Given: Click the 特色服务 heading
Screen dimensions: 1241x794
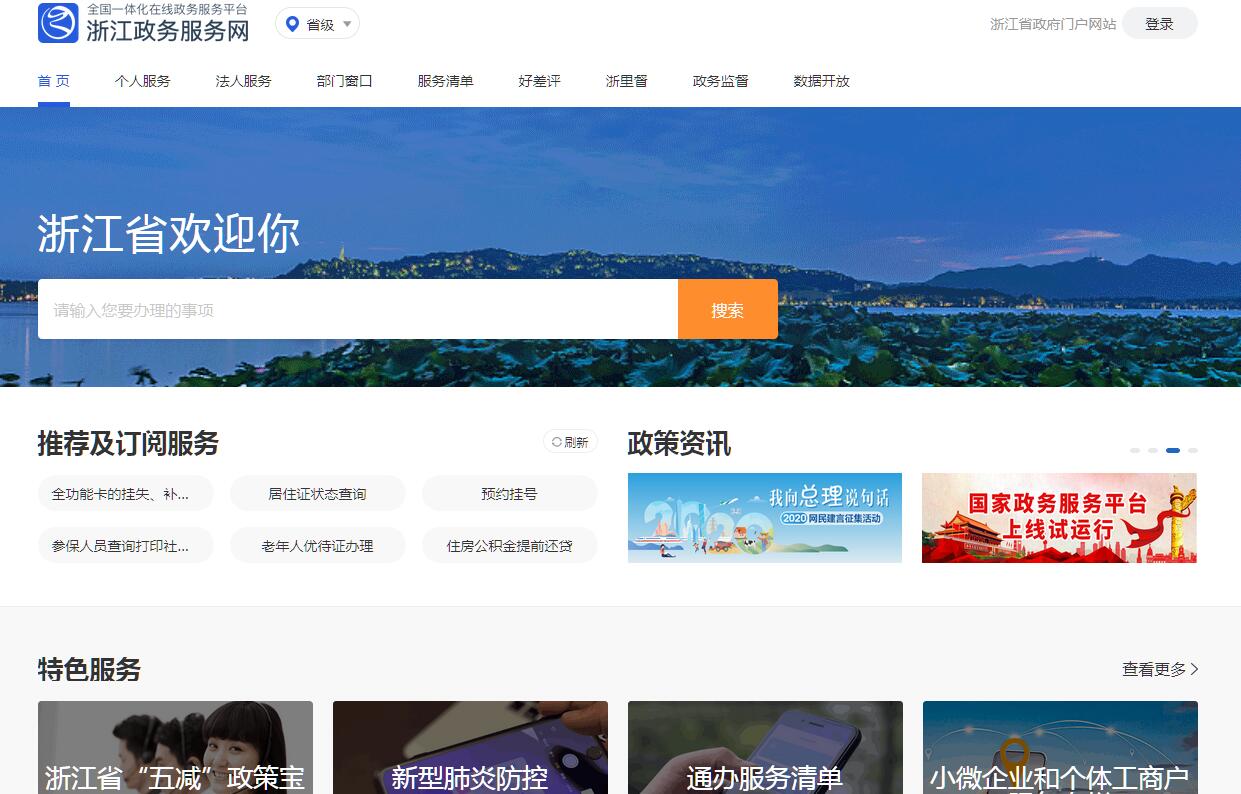Looking at the screenshot, I should click(x=89, y=669).
